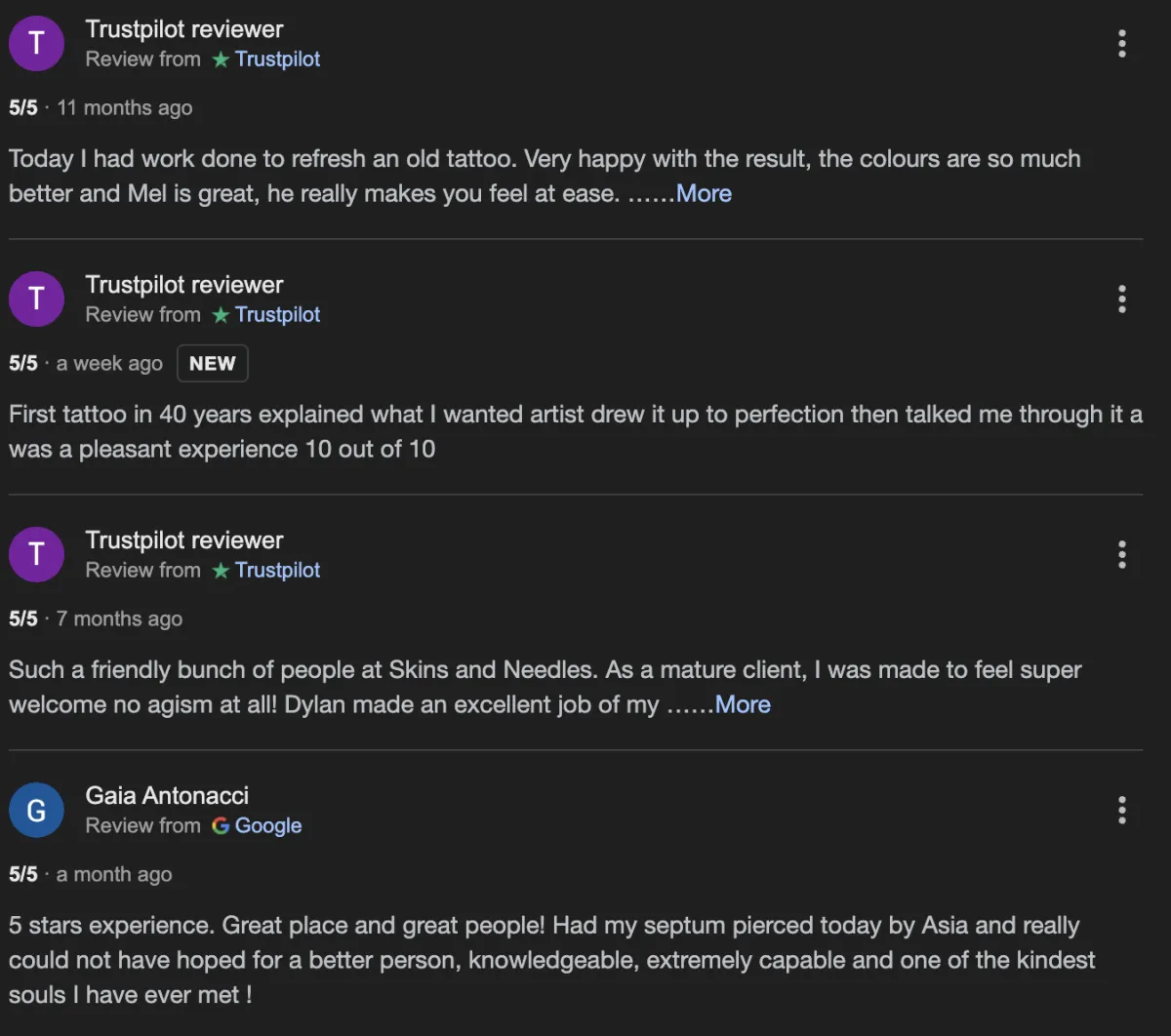This screenshot has width=1171, height=1036.
Task: Open the Google source link on Gaia's review
Action: click(x=268, y=825)
